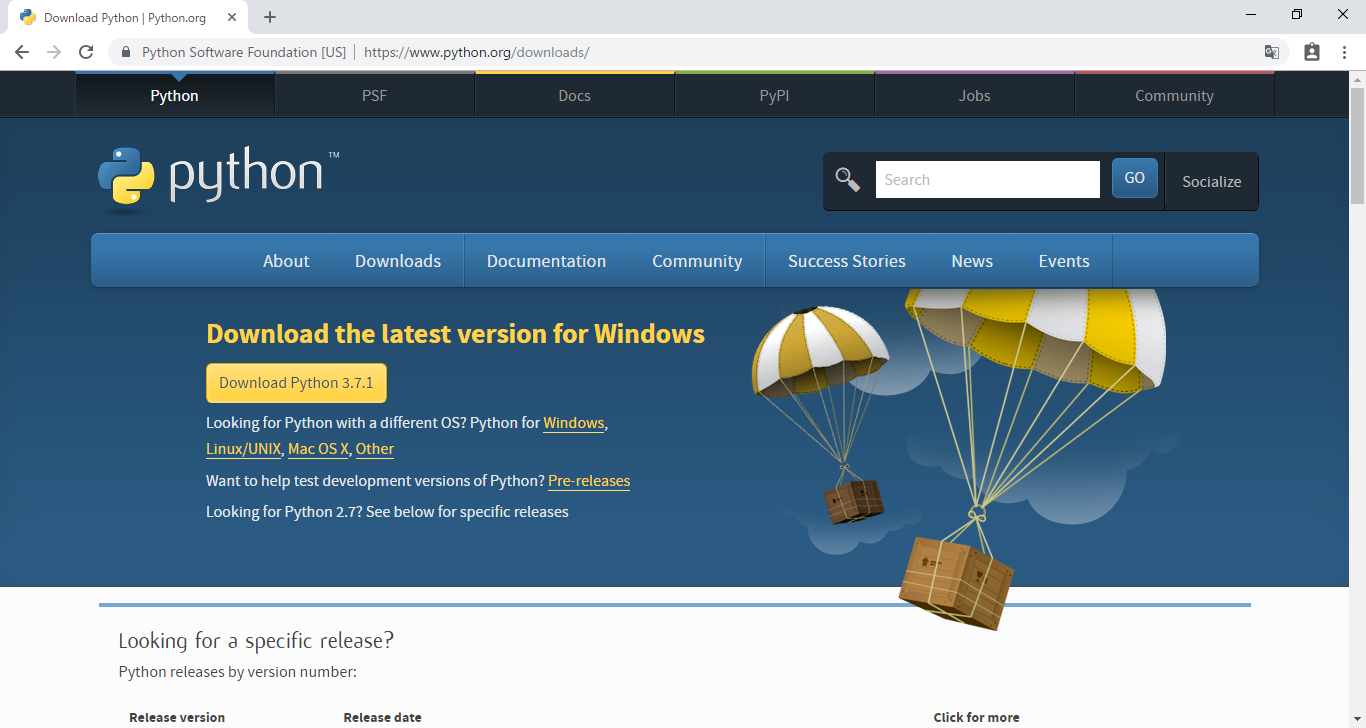Follow the Linux/UNIX link
The width and height of the screenshot is (1366, 728).
(x=244, y=449)
